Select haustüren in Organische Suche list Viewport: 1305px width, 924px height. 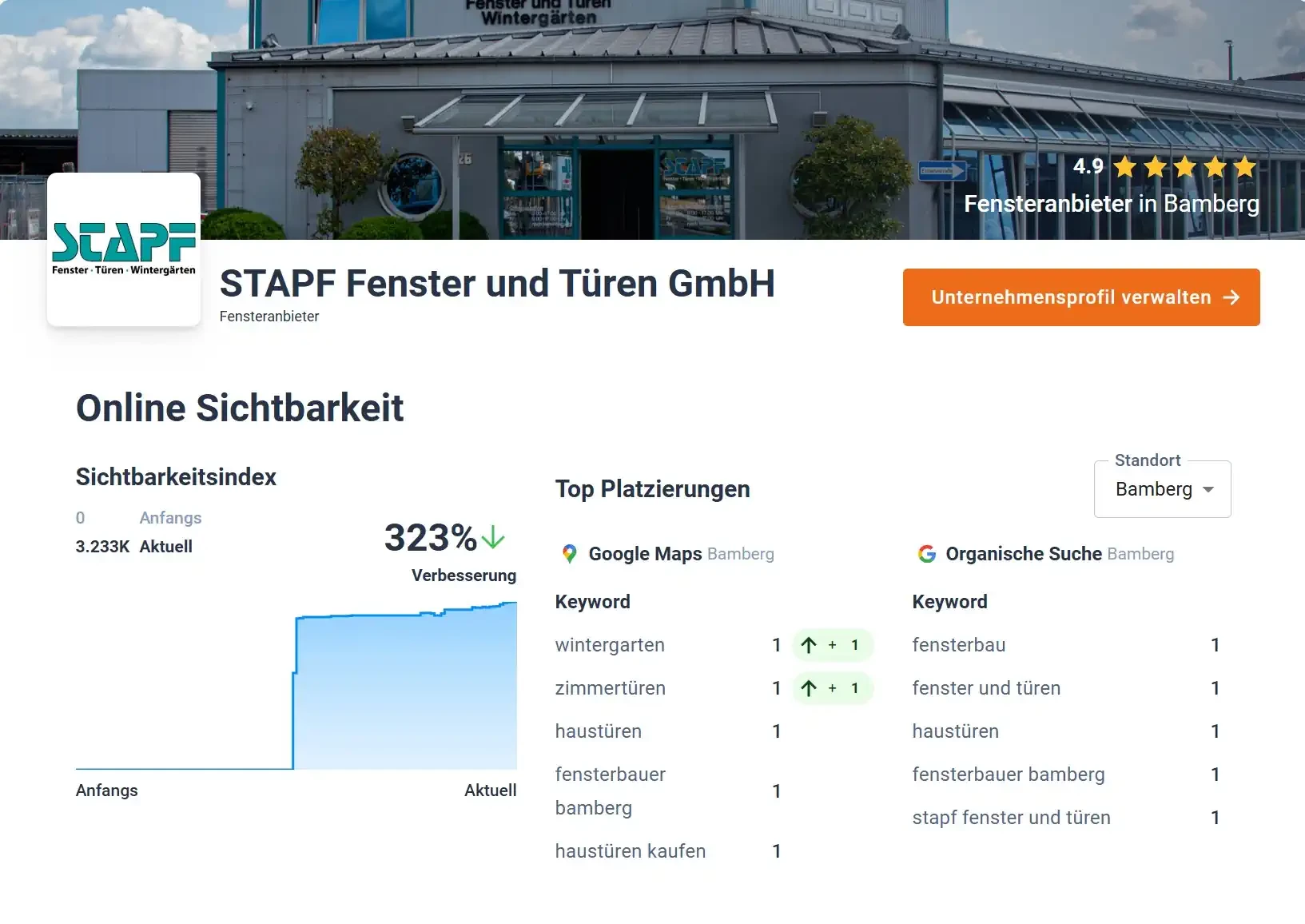pyautogui.click(x=956, y=731)
